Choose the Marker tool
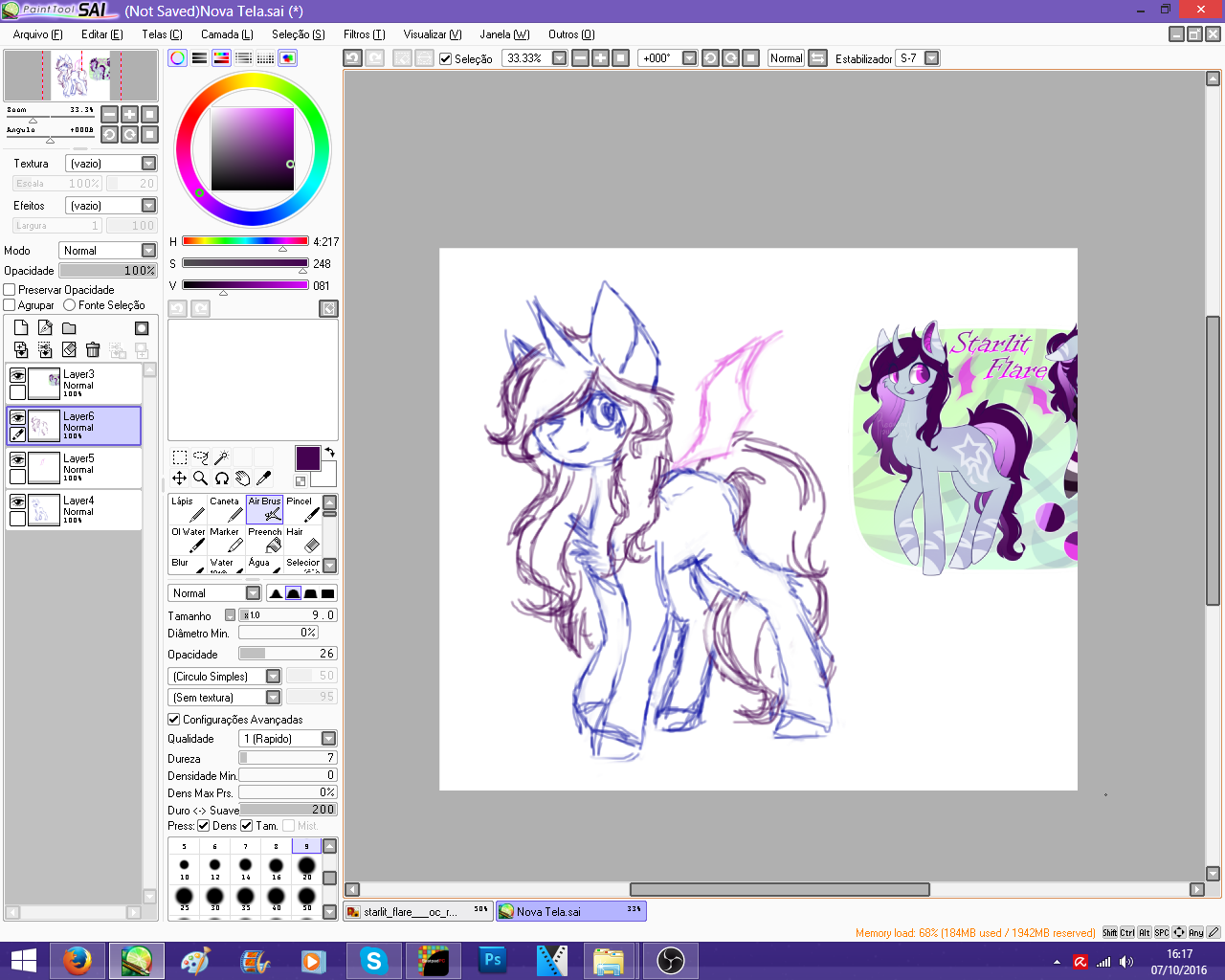 click(x=226, y=540)
